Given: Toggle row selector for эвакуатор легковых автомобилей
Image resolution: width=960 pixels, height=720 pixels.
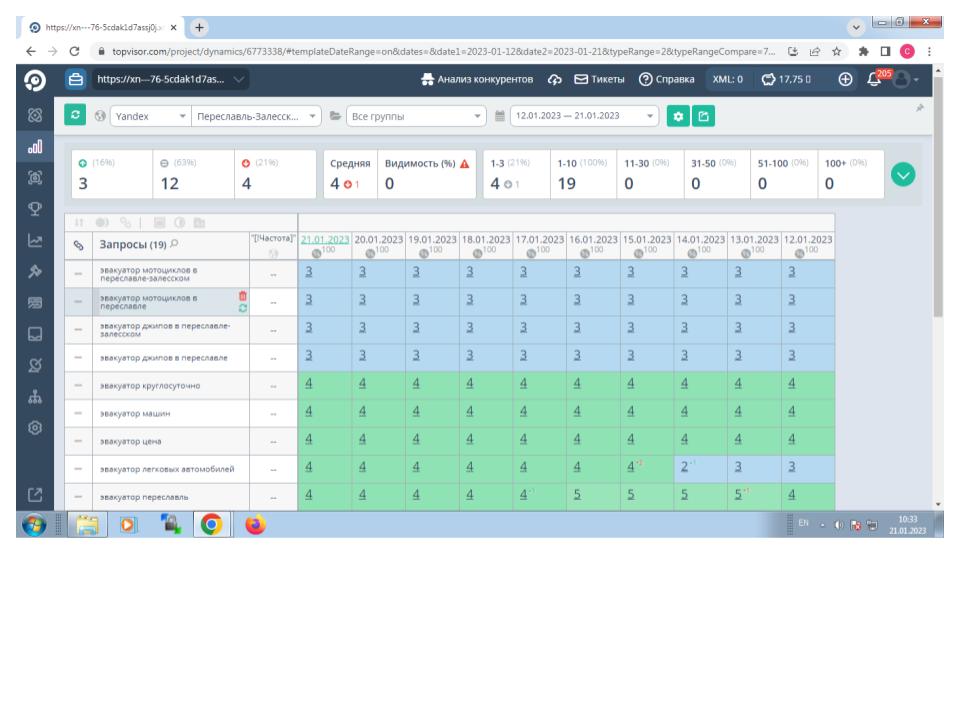Looking at the screenshot, I should (78, 469).
